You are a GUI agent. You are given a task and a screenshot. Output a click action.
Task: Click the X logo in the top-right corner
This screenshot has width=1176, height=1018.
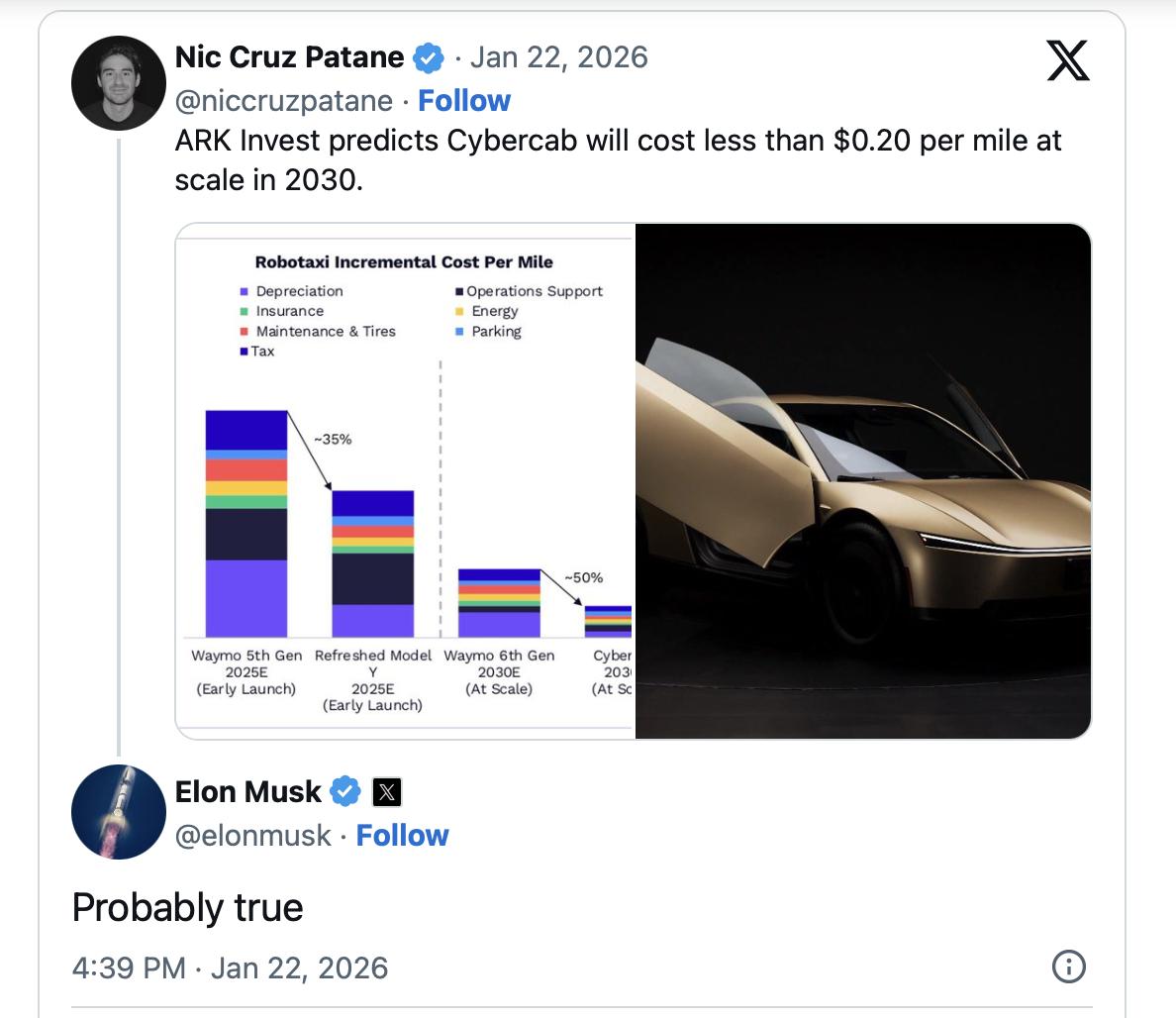tap(1067, 60)
